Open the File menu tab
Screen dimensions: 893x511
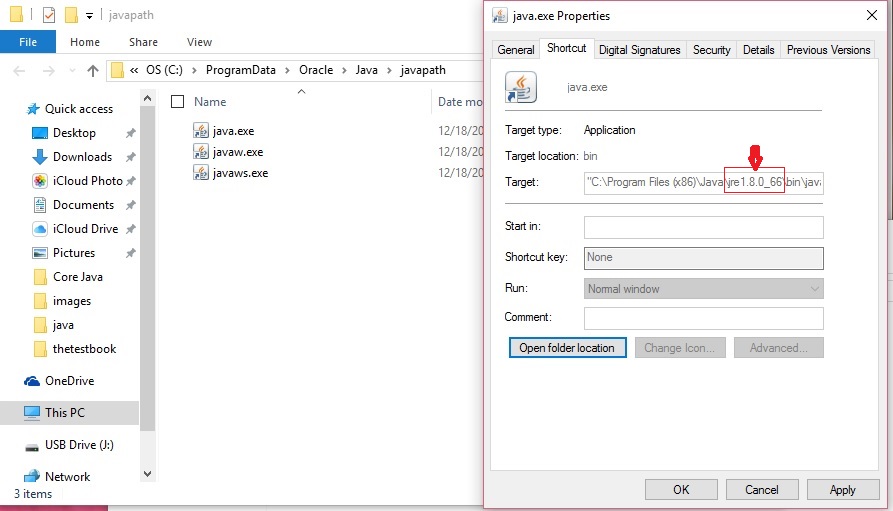[28, 42]
